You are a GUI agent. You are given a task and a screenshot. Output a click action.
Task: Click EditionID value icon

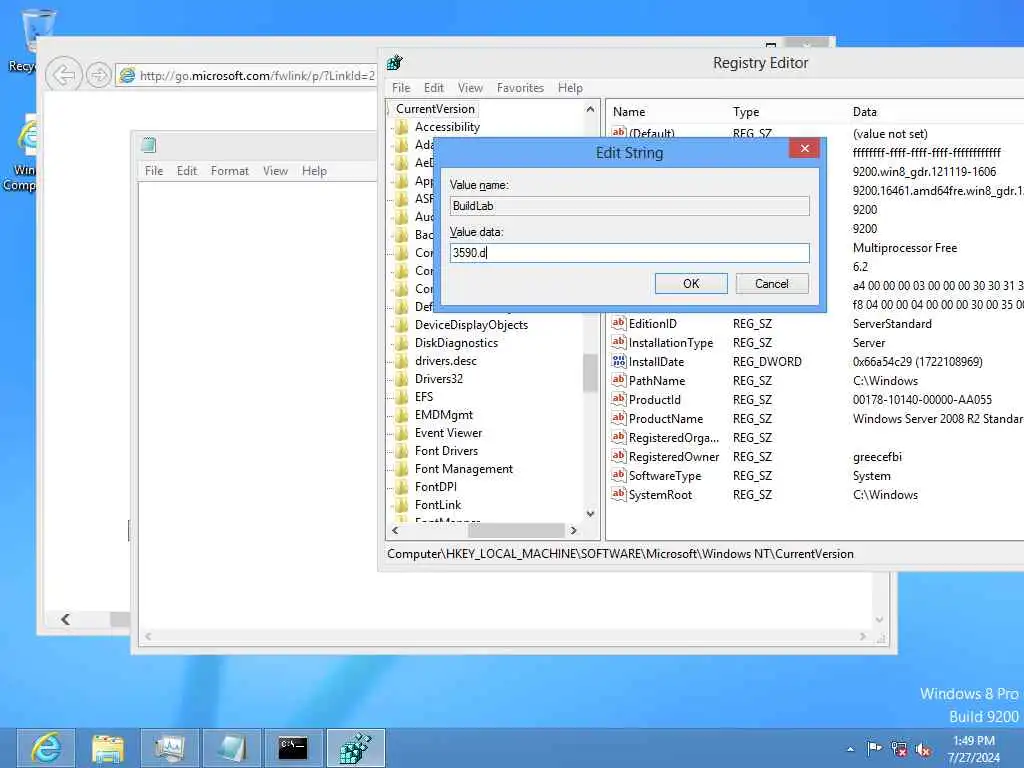[618, 323]
